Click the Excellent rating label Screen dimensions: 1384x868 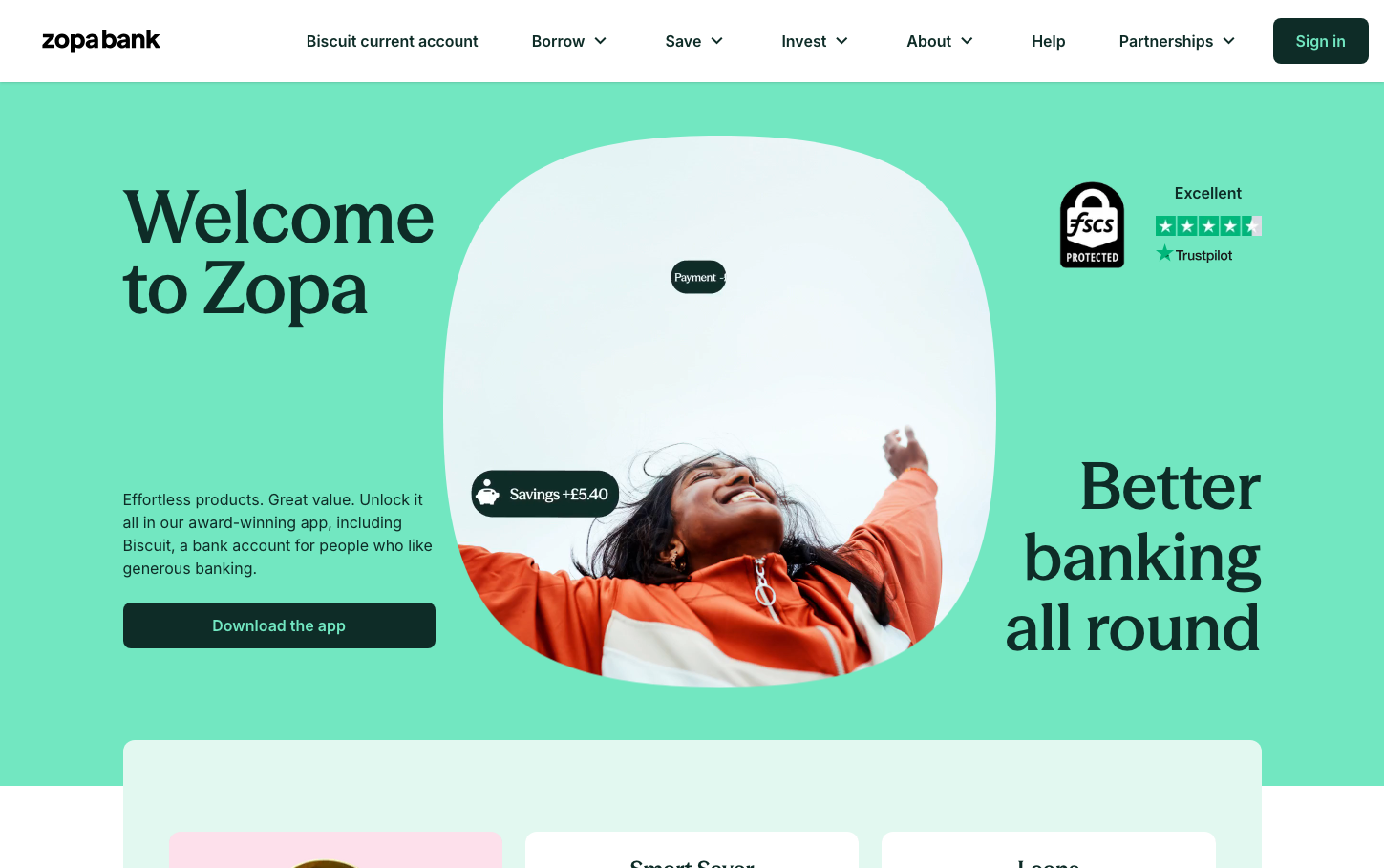1208,193
